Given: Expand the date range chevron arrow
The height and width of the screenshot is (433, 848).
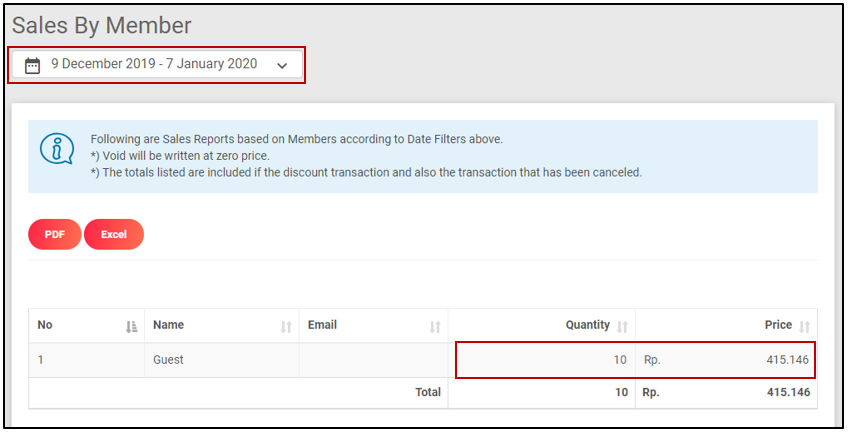Looking at the screenshot, I should click(282, 66).
